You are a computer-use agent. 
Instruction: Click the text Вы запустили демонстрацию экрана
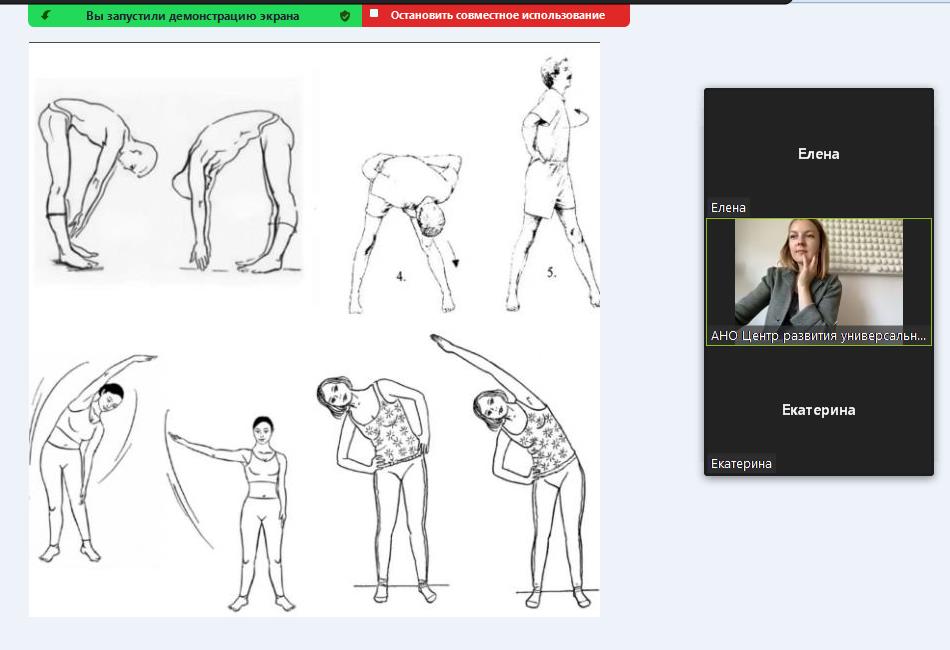pos(193,16)
